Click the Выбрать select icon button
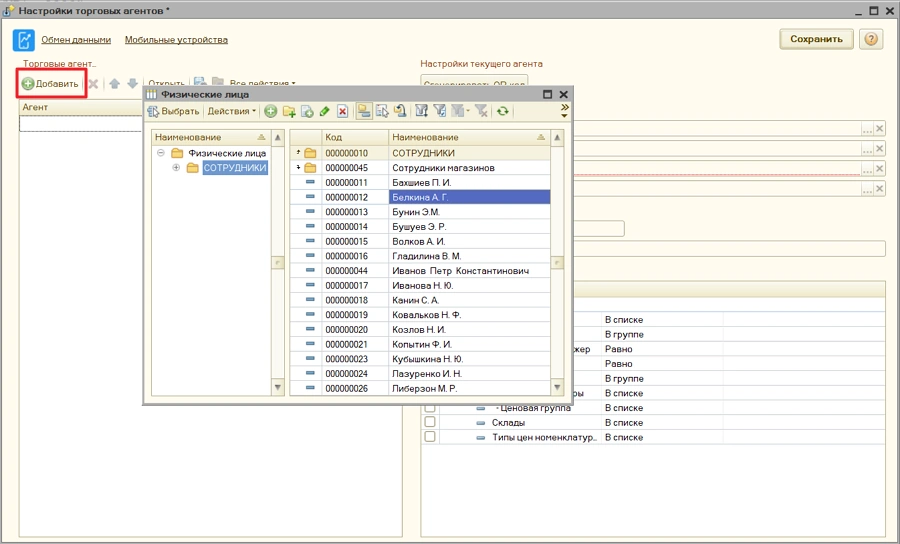The image size is (900, 544). point(173,111)
